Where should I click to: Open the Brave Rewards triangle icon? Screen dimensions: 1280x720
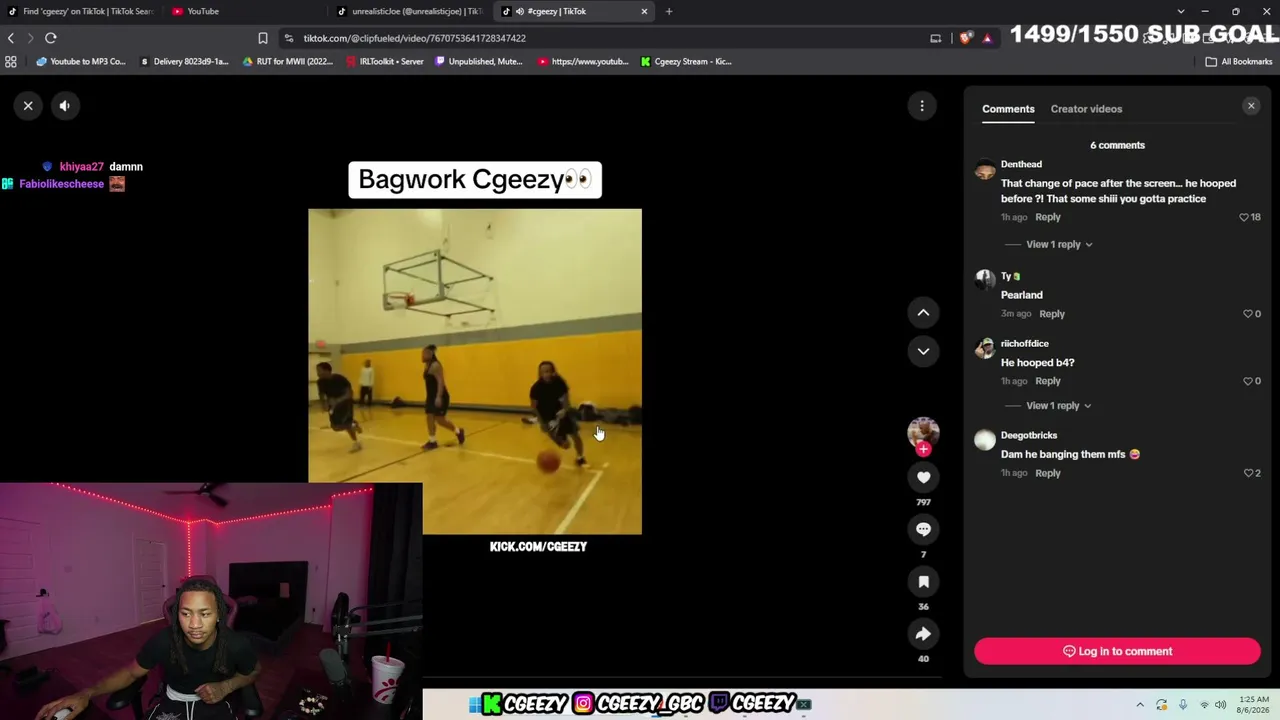pos(987,38)
